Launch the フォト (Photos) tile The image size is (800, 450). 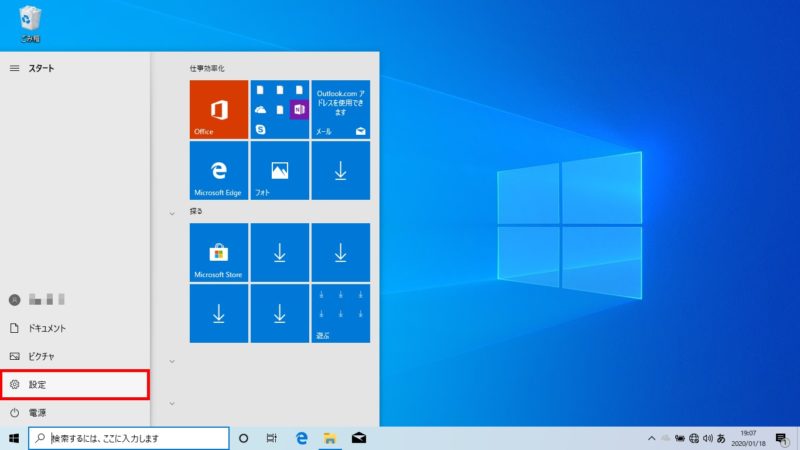280,170
